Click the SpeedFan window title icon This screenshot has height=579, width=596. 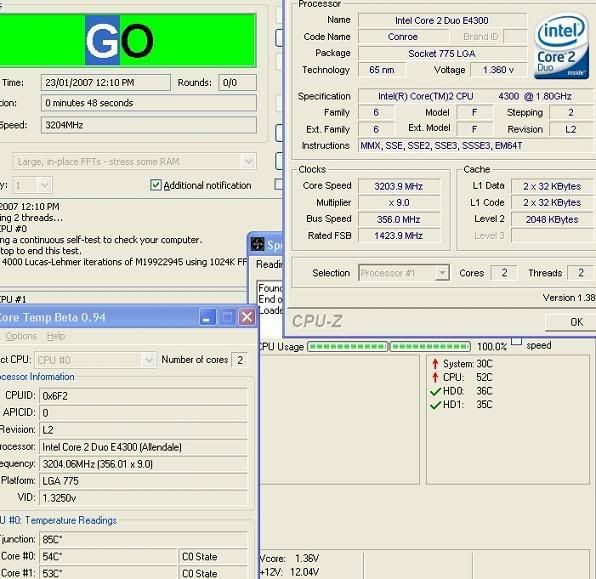tap(257, 244)
